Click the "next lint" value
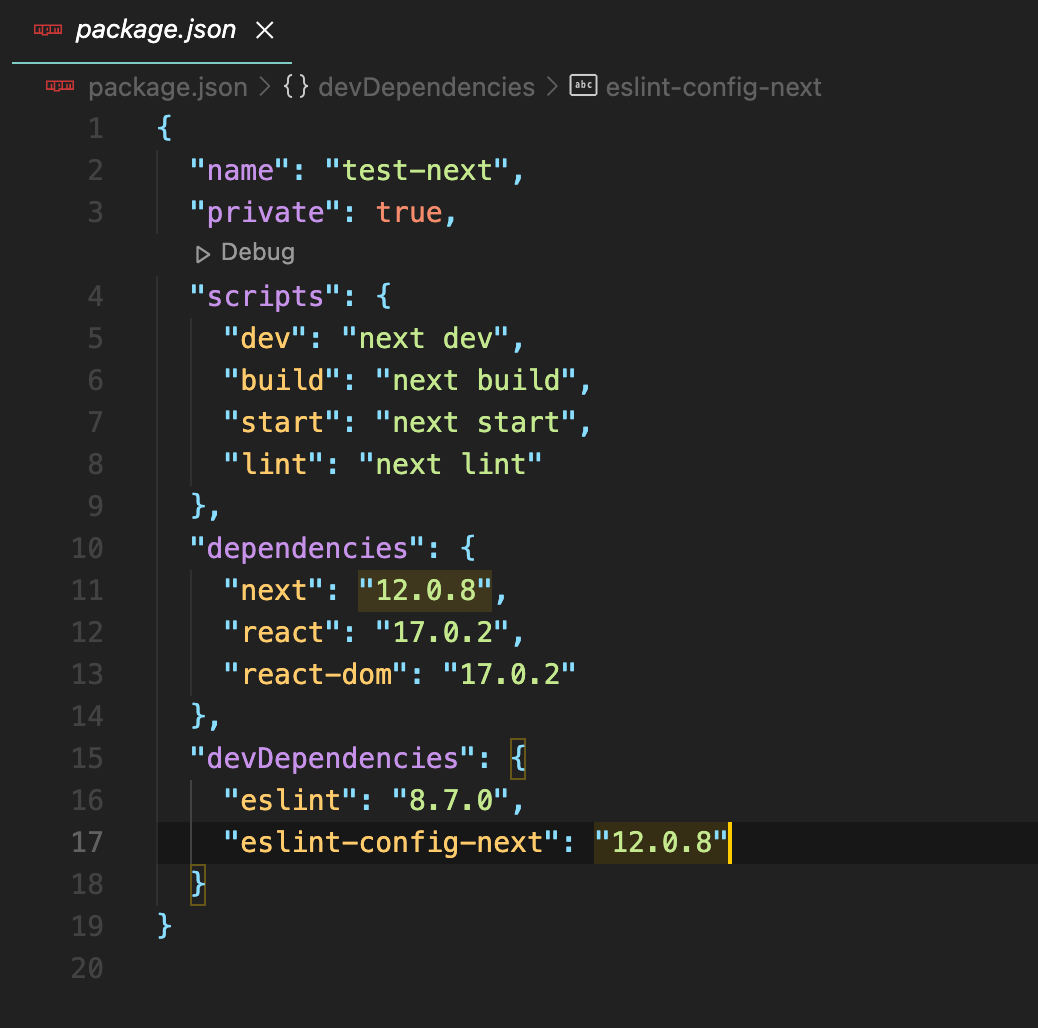The height and width of the screenshot is (1028, 1038). 450,464
